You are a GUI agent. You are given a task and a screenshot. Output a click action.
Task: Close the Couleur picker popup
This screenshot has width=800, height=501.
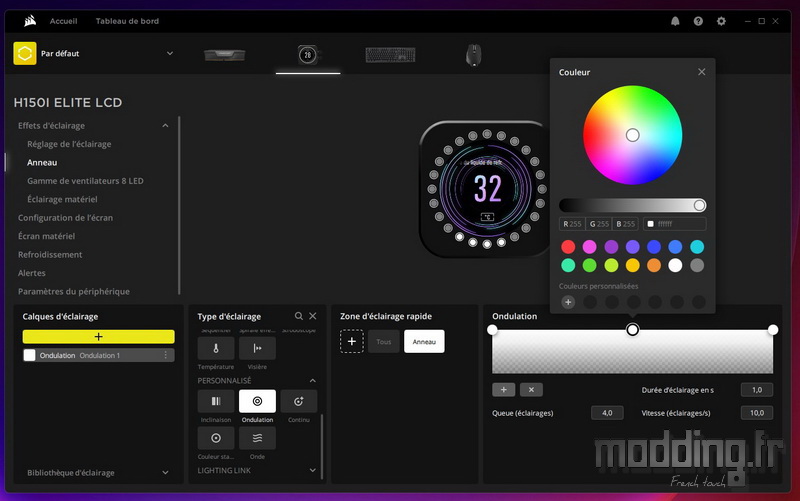point(702,72)
